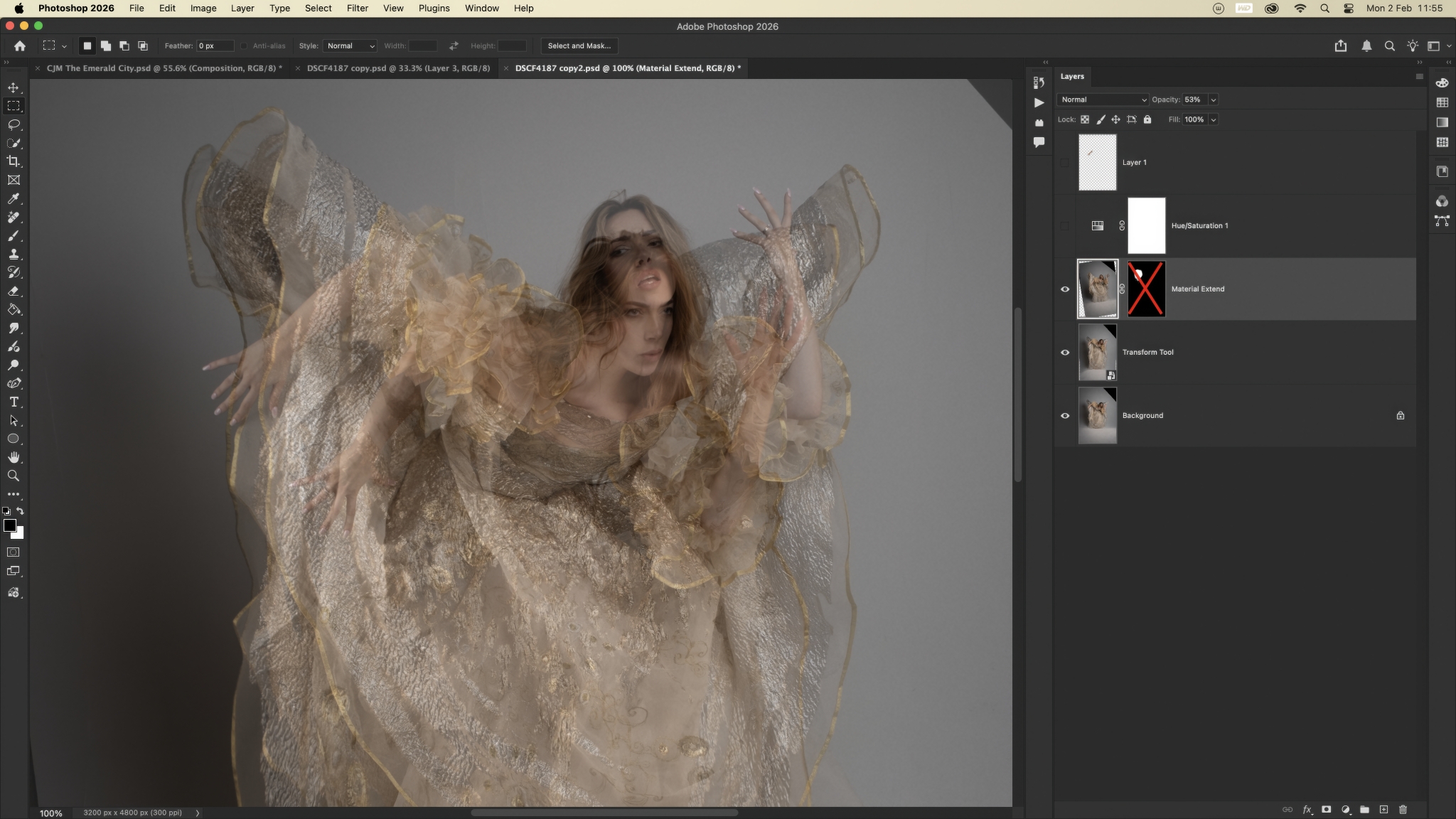
Task: Switch to CJM The Emerald City.psd tab
Action: coord(164,68)
